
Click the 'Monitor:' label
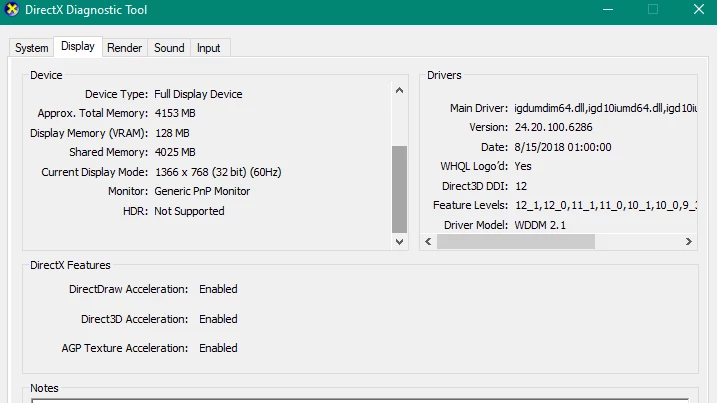click(x=128, y=191)
